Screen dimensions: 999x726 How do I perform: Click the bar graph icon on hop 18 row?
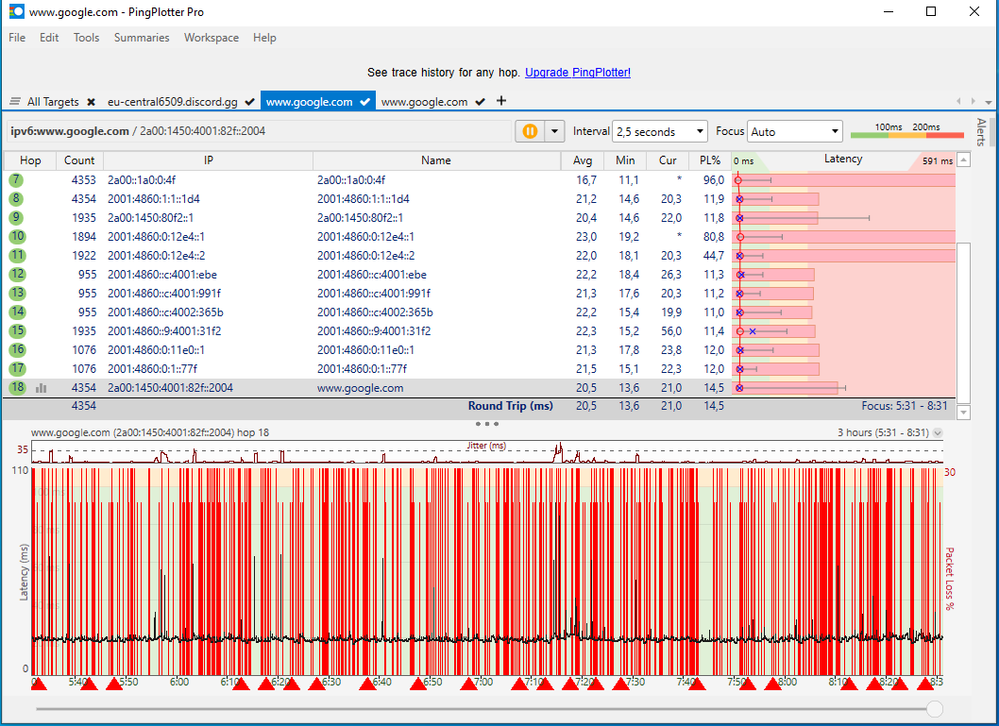point(41,388)
